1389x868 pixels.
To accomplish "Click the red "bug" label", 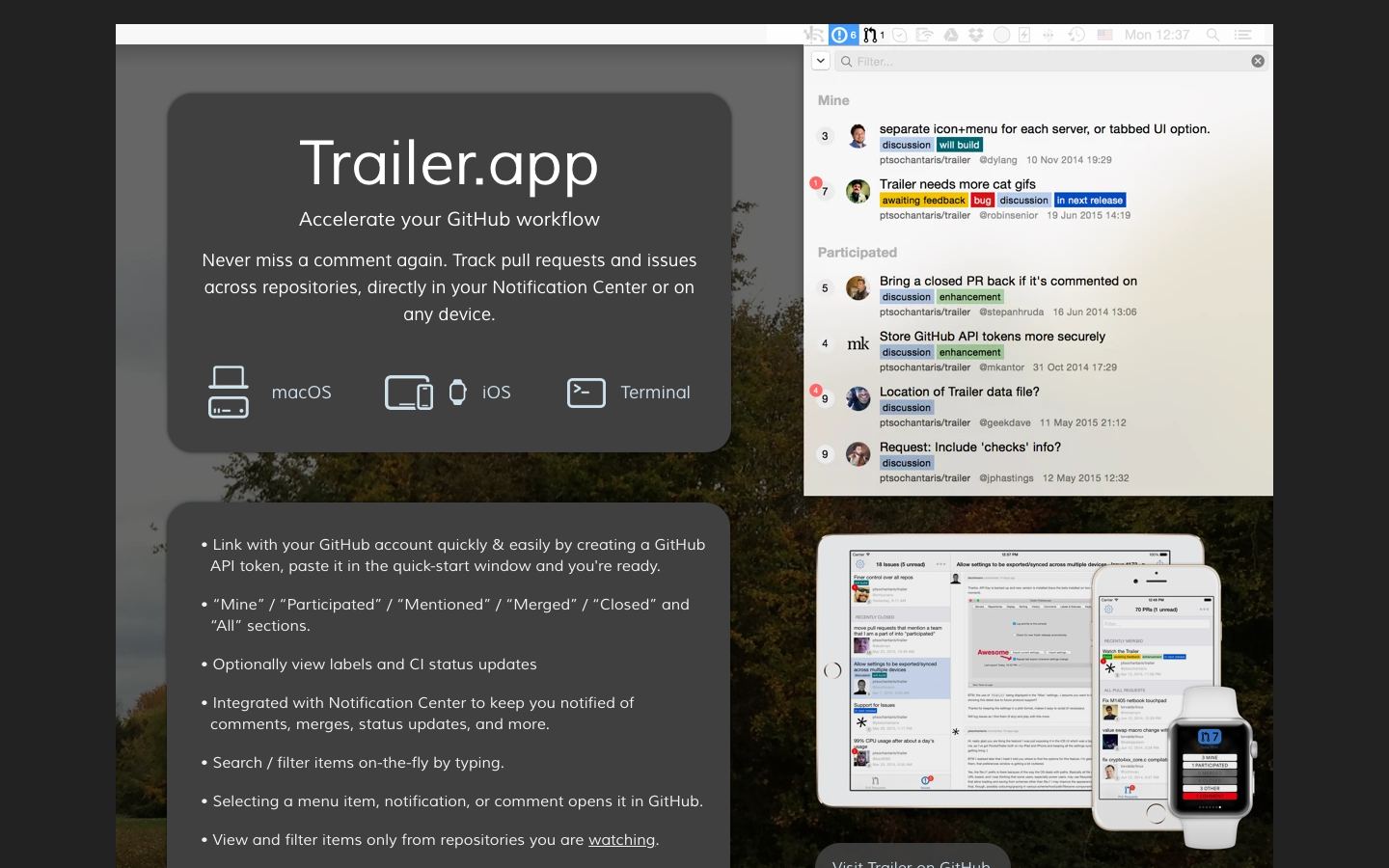I will pos(983,201).
